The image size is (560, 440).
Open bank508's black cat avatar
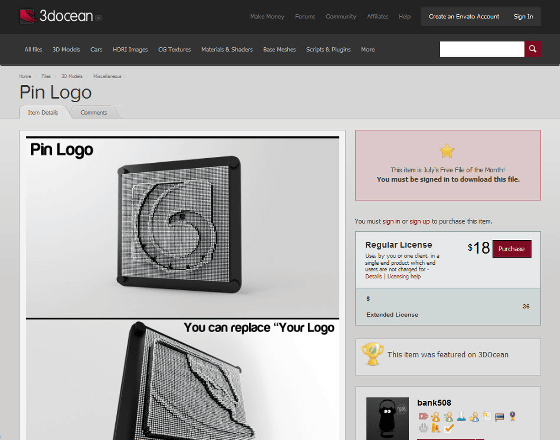coord(388,418)
